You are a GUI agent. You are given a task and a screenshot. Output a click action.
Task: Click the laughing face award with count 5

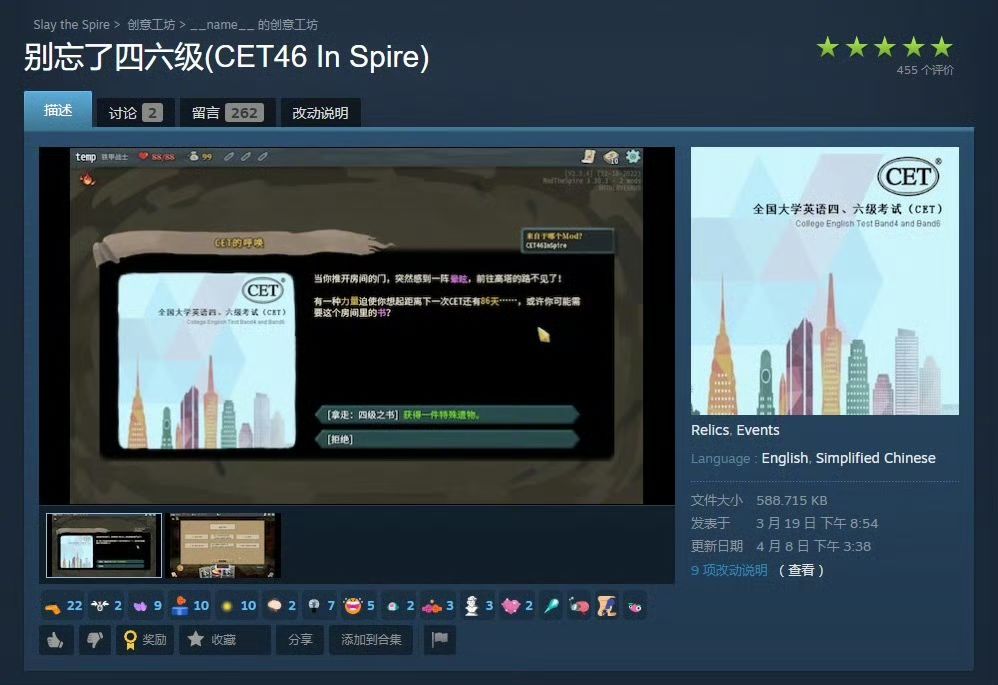click(359, 606)
